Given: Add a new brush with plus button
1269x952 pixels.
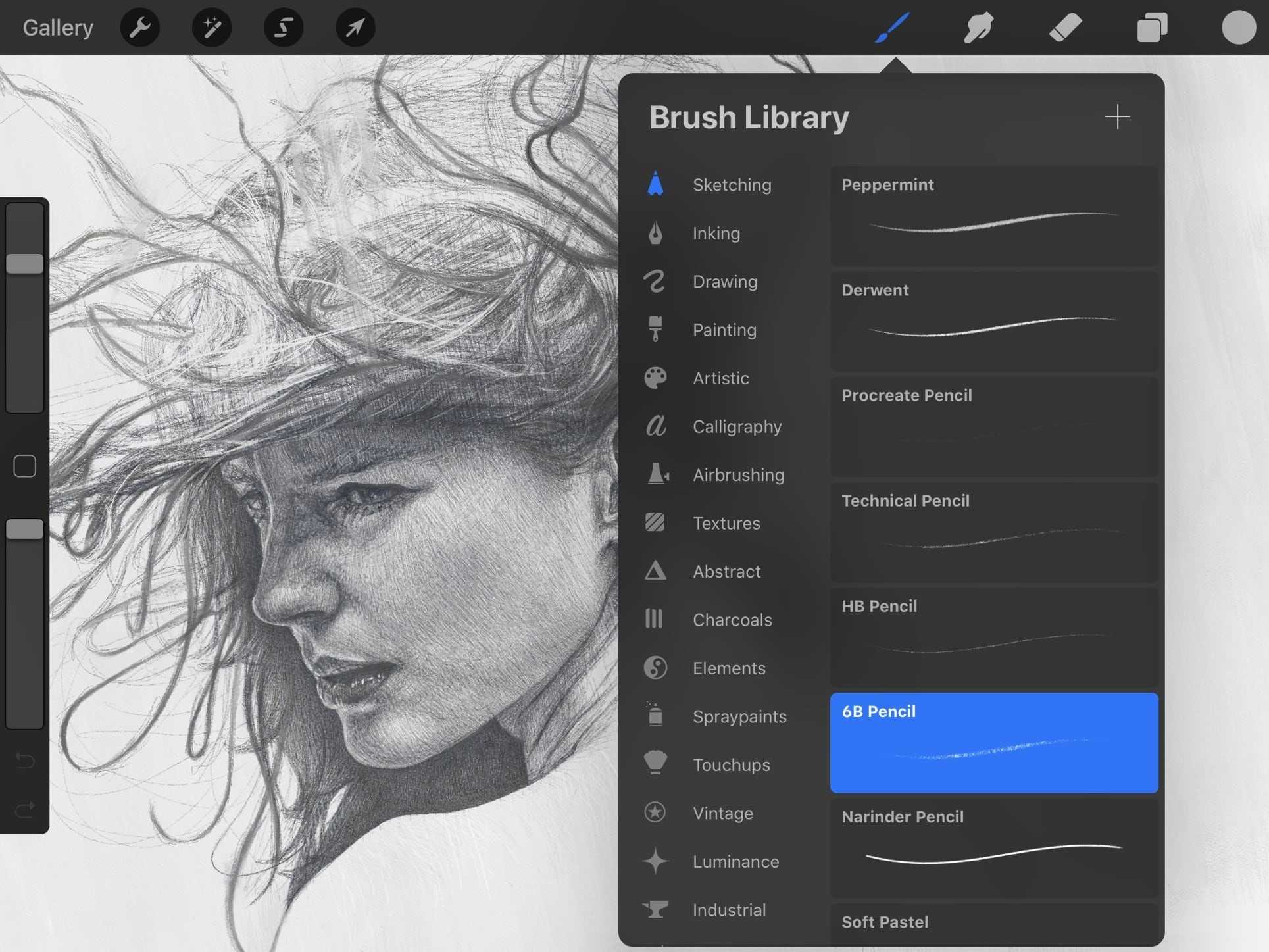Looking at the screenshot, I should pyautogui.click(x=1117, y=115).
